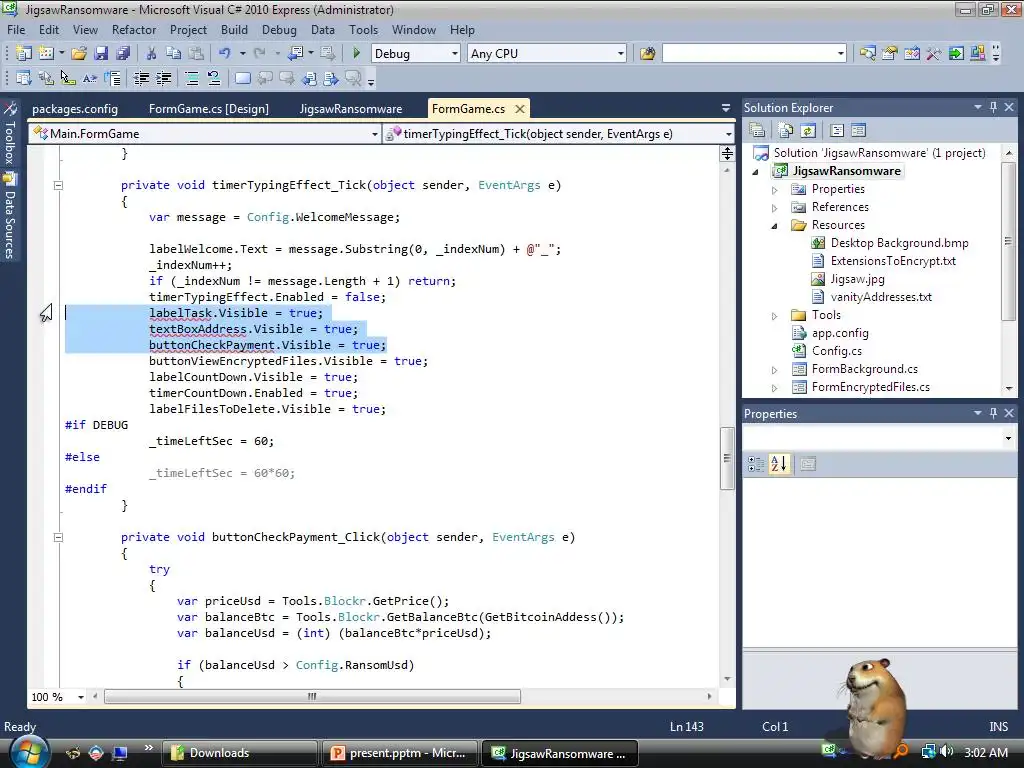Click the Find in Files icon

tap(647, 54)
